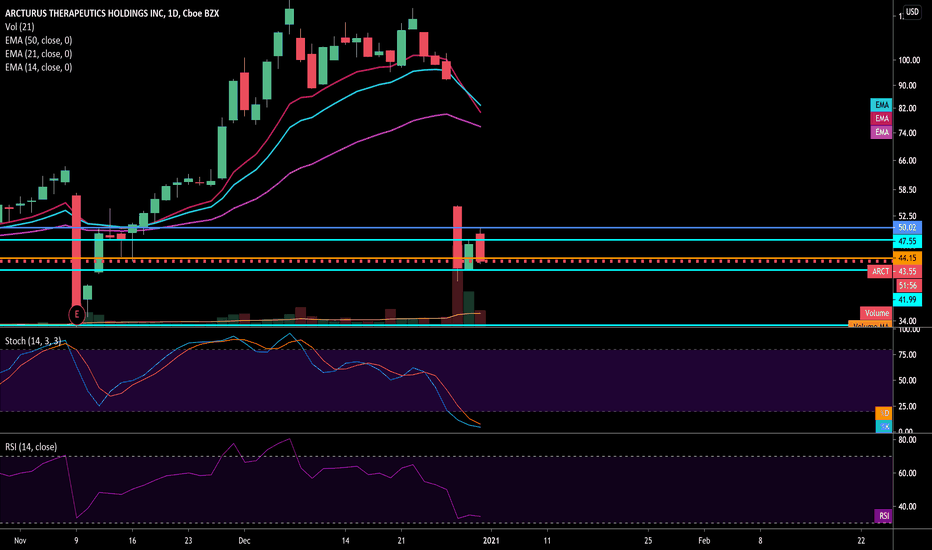Image resolution: width=932 pixels, height=550 pixels.
Task: Click the '2021' label on the time axis
Action: coord(491,540)
